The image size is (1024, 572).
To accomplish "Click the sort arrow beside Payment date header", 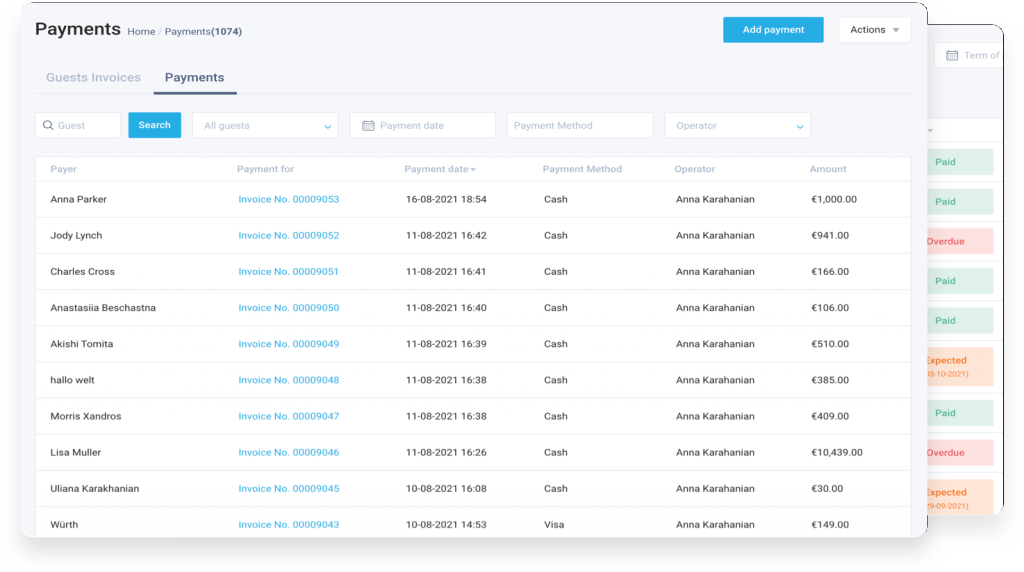I will [x=473, y=170].
